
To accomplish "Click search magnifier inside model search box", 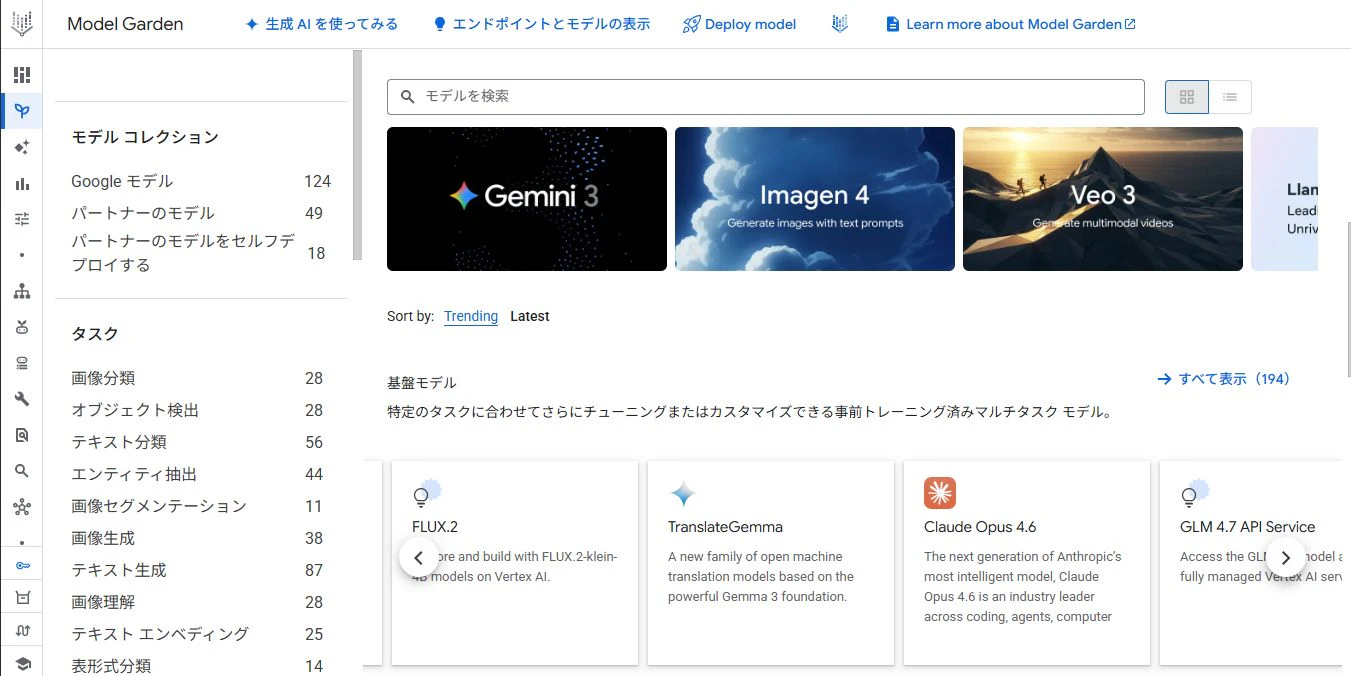I will (408, 97).
